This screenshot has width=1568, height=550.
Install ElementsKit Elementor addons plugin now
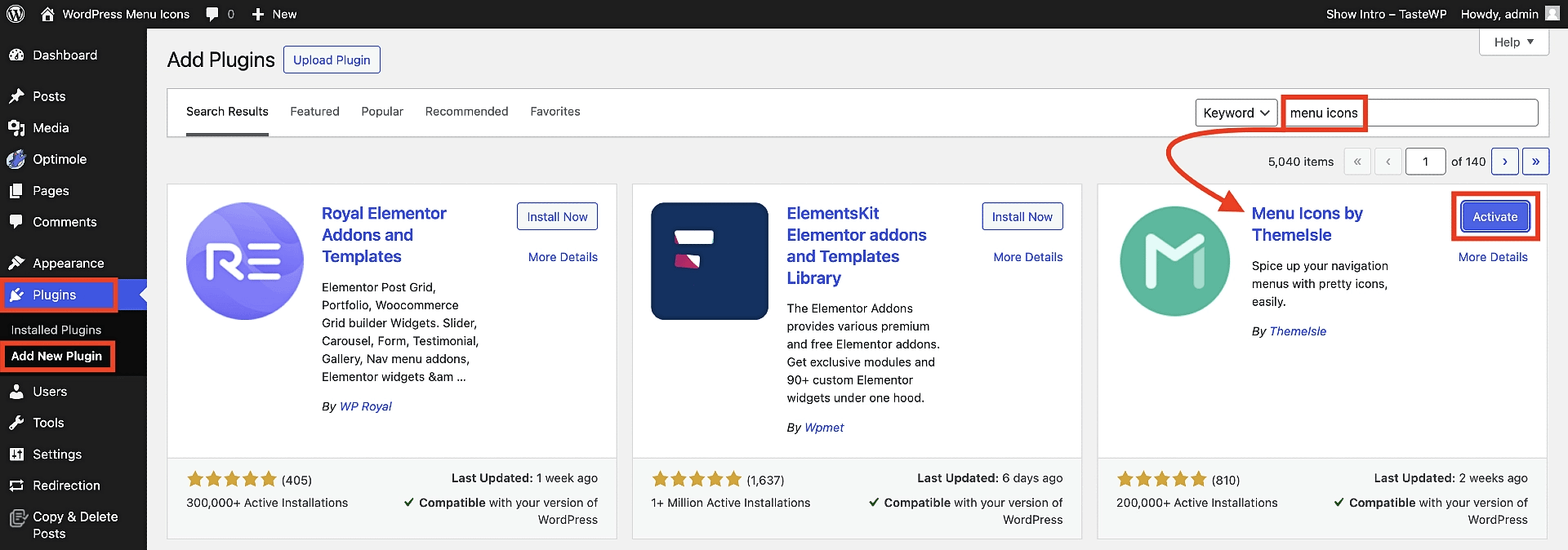(1022, 216)
